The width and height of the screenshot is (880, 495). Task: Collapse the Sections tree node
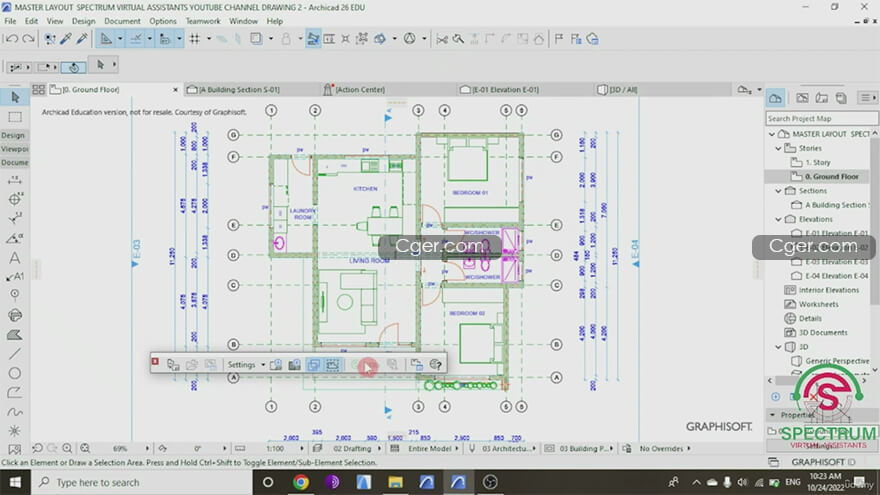tap(778, 191)
